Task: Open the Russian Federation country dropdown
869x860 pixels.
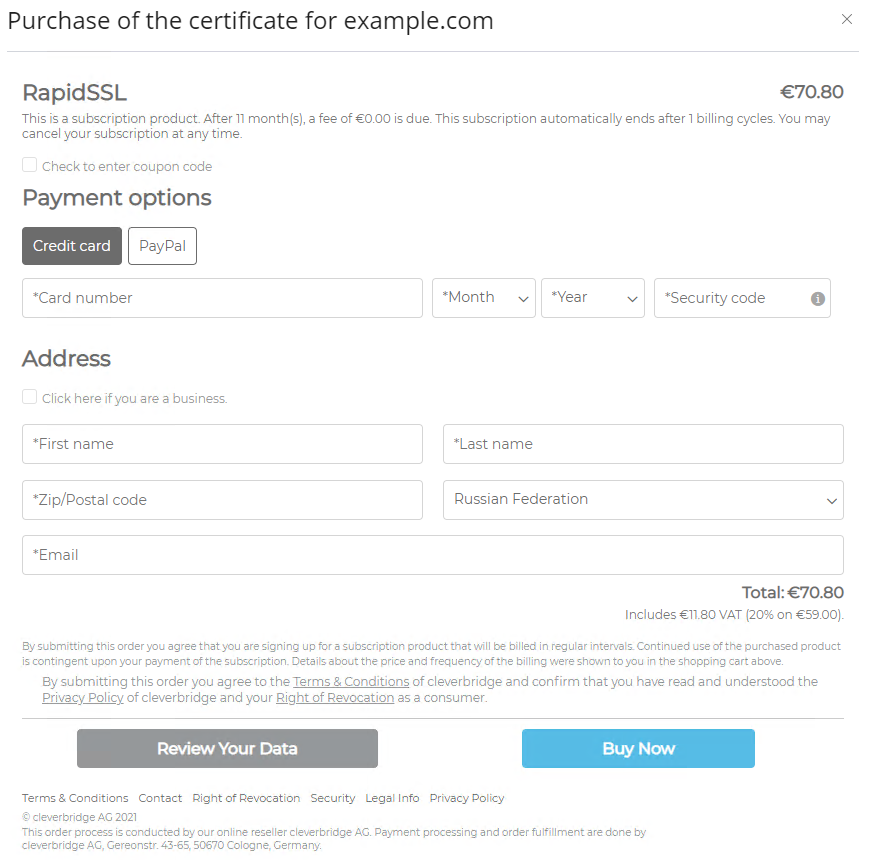Action: coord(642,500)
